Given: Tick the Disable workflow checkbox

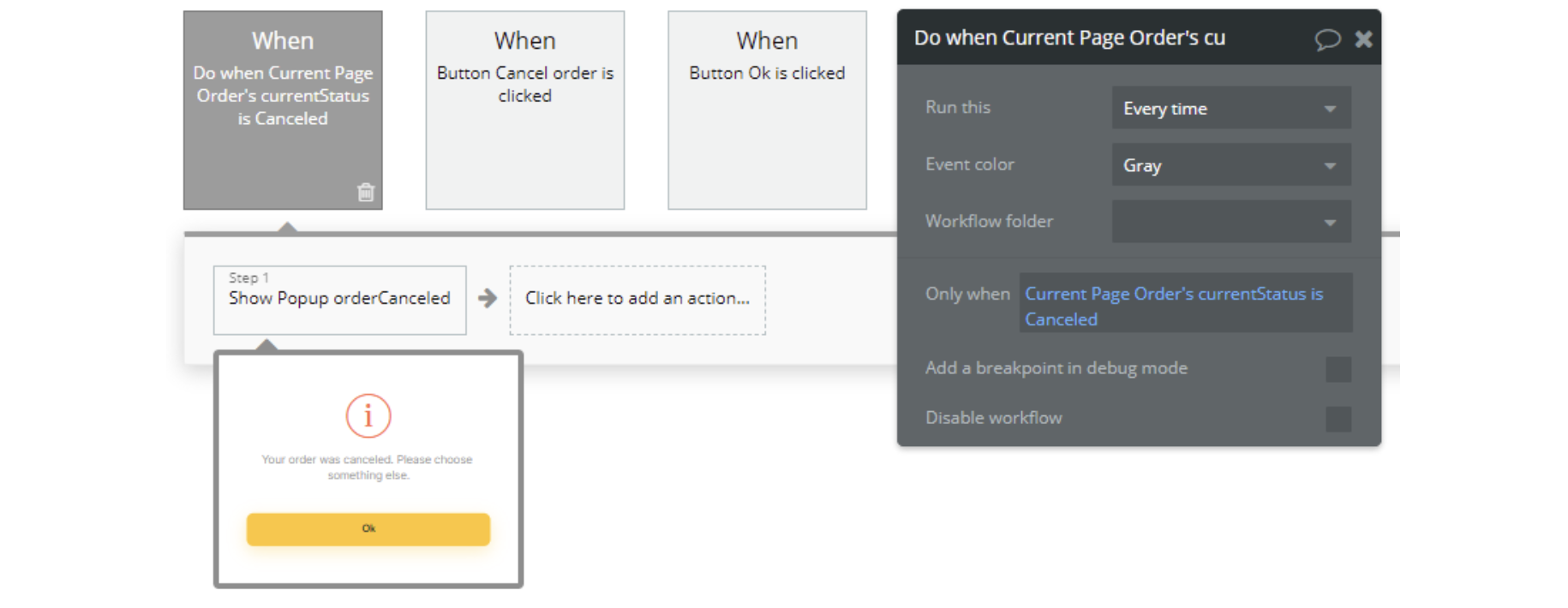Looking at the screenshot, I should pyautogui.click(x=1338, y=419).
